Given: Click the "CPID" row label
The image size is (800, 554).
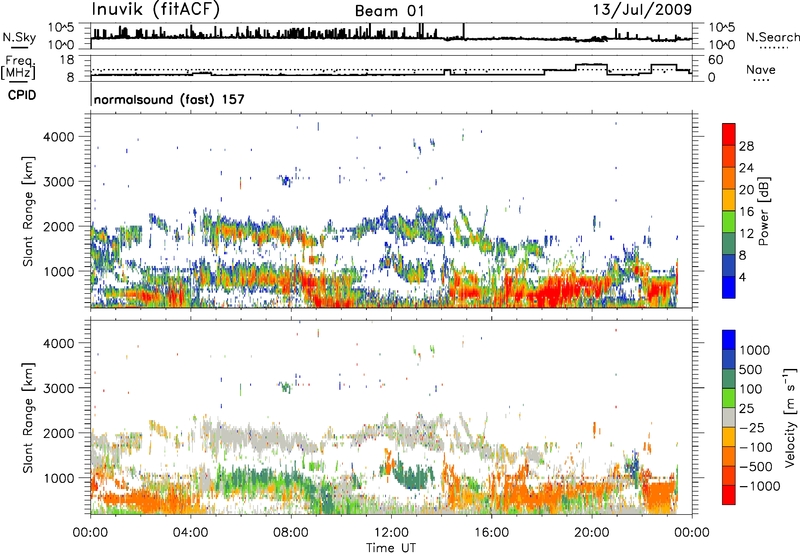Looking at the screenshot, I should (22, 95).
